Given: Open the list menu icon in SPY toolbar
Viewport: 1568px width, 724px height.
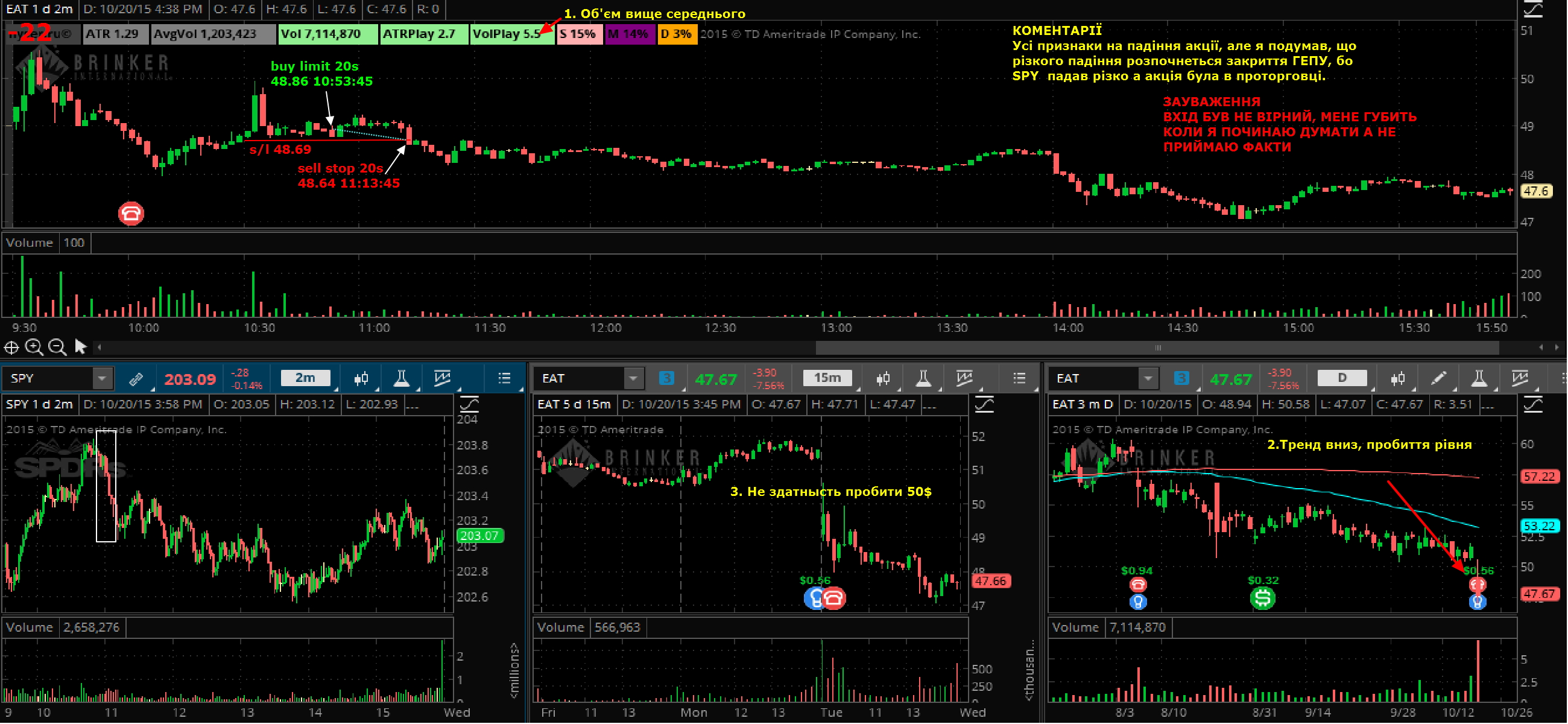Looking at the screenshot, I should 505,379.
